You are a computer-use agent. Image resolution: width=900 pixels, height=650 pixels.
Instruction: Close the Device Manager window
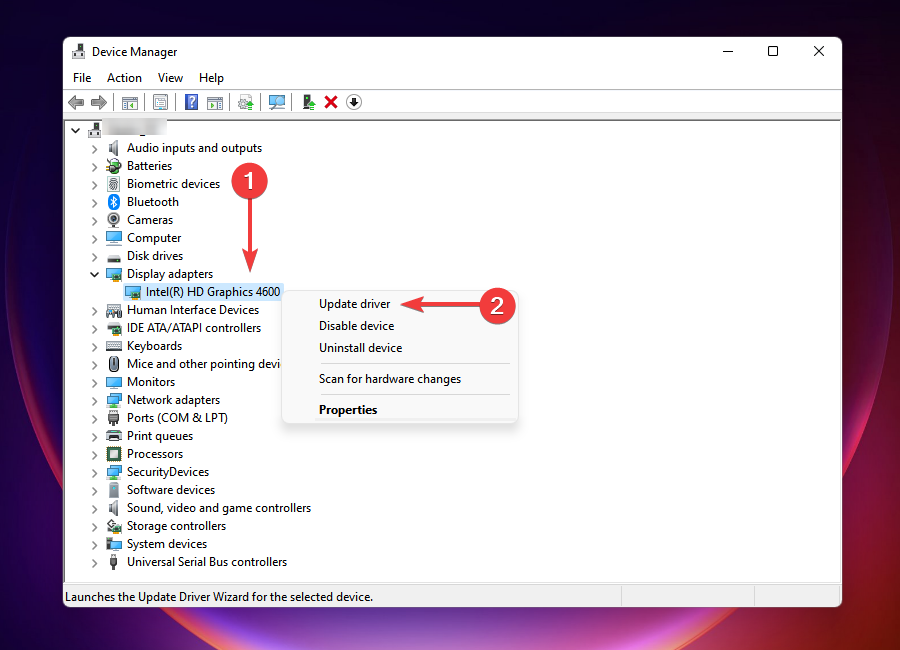(x=819, y=51)
